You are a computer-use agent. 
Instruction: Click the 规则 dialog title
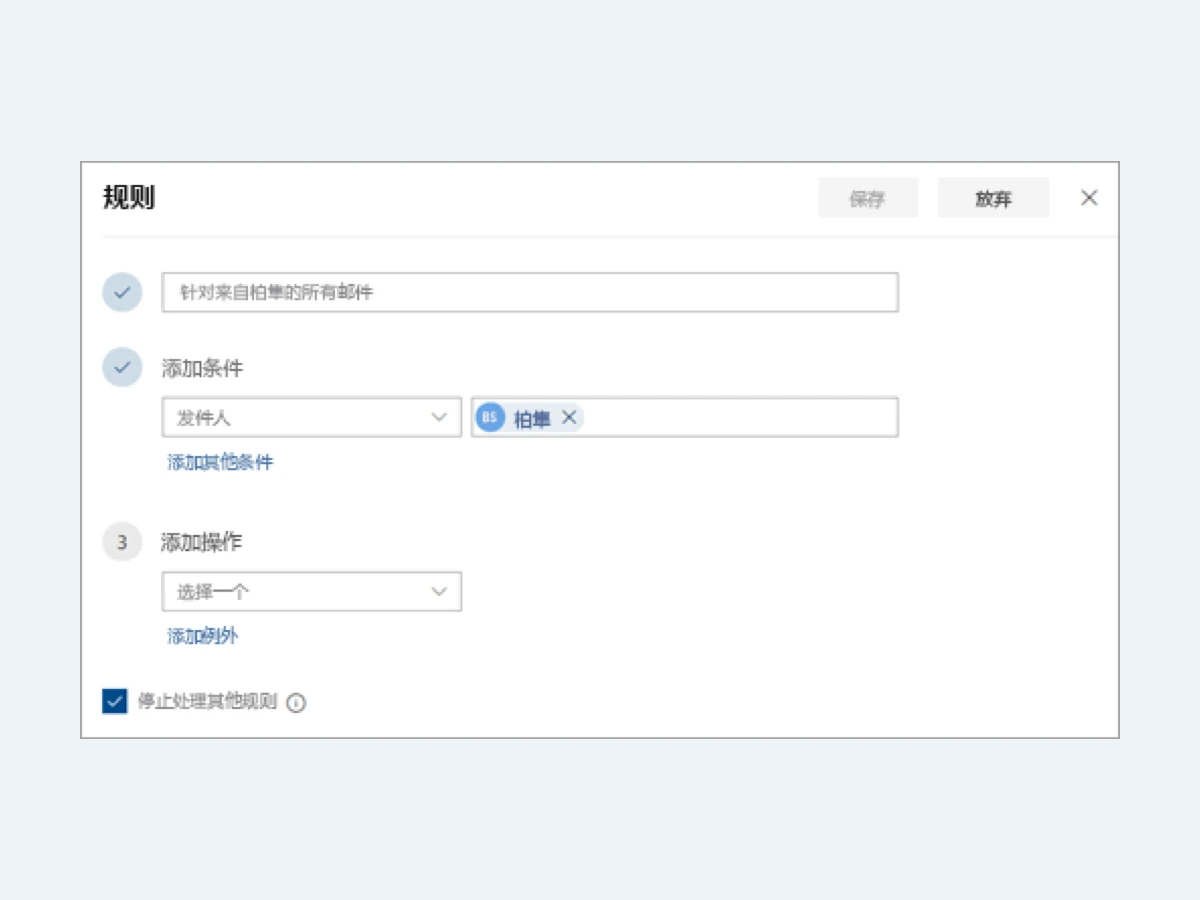[129, 197]
